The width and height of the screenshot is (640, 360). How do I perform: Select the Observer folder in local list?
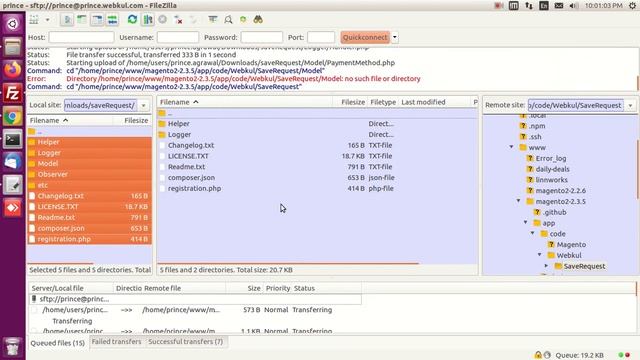pyautogui.click(x=89, y=174)
